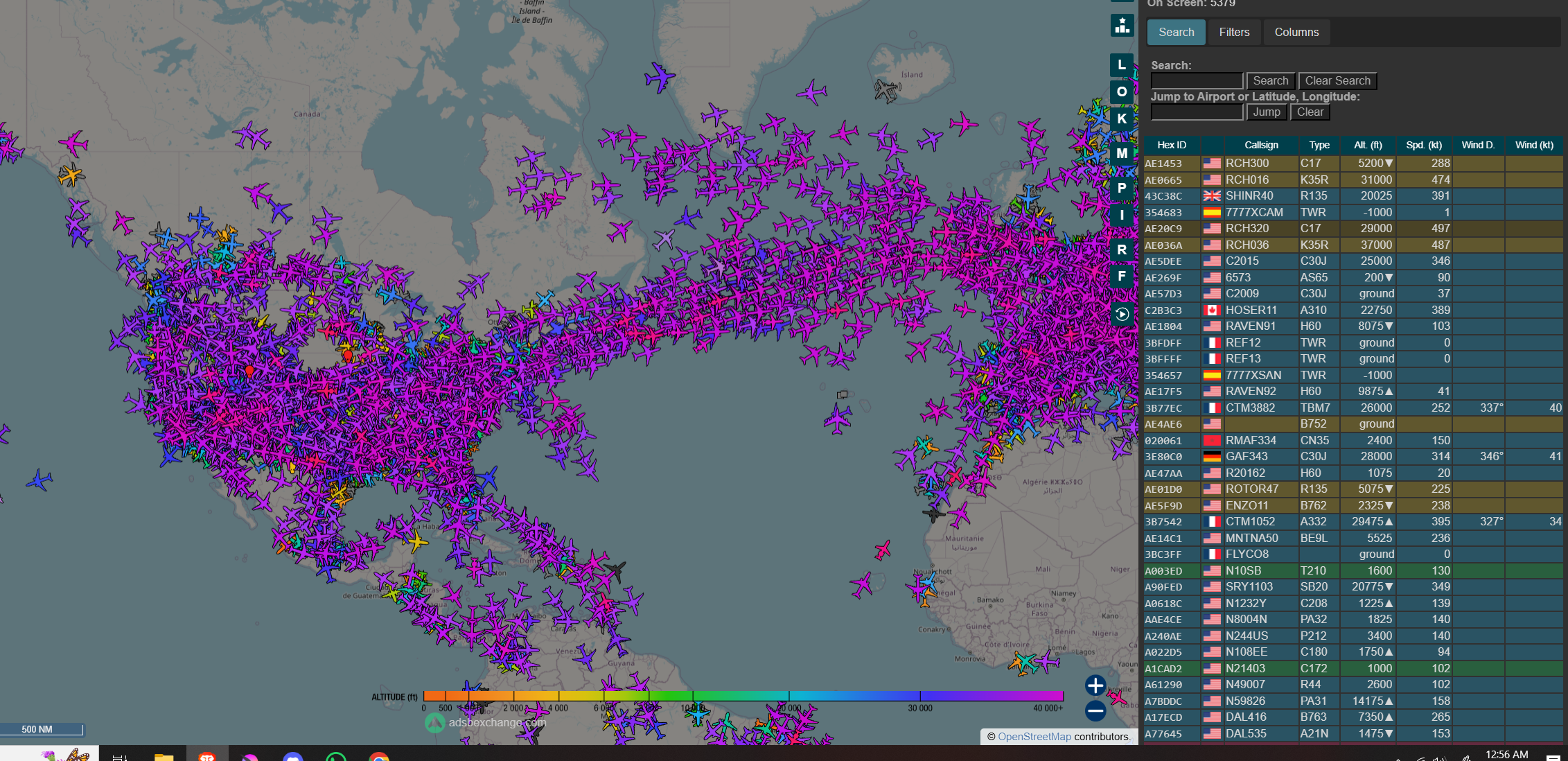Open the OpenStreetMap contributors link
Viewport: 1568px width, 761px height.
click(1034, 737)
